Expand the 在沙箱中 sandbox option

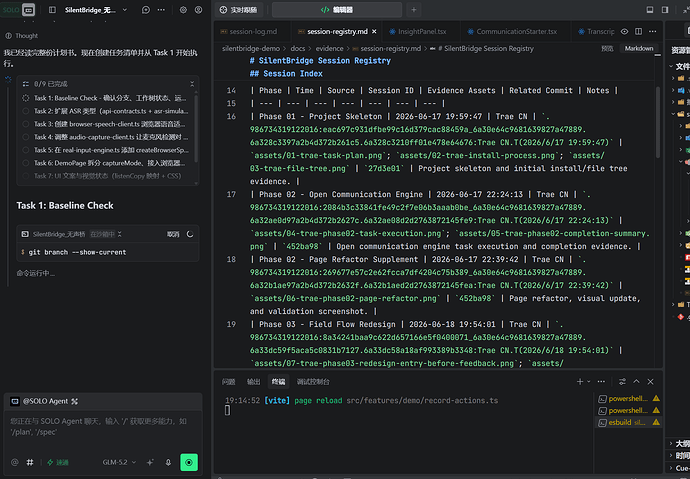[106, 234]
